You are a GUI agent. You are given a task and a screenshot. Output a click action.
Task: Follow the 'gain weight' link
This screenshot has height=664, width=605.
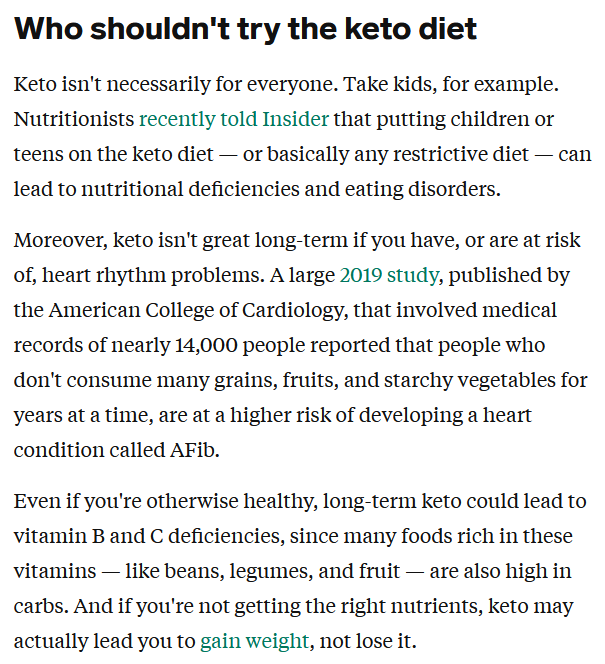pyautogui.click(x=254, y=641)
